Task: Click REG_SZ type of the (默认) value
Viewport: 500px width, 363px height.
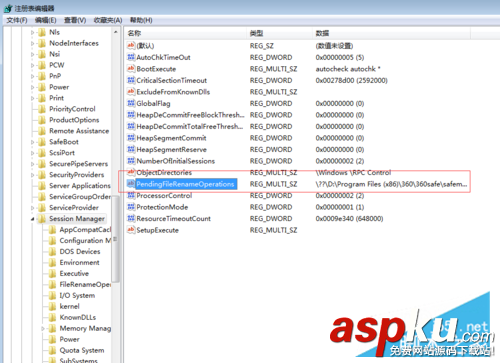Action: point(262,46)
